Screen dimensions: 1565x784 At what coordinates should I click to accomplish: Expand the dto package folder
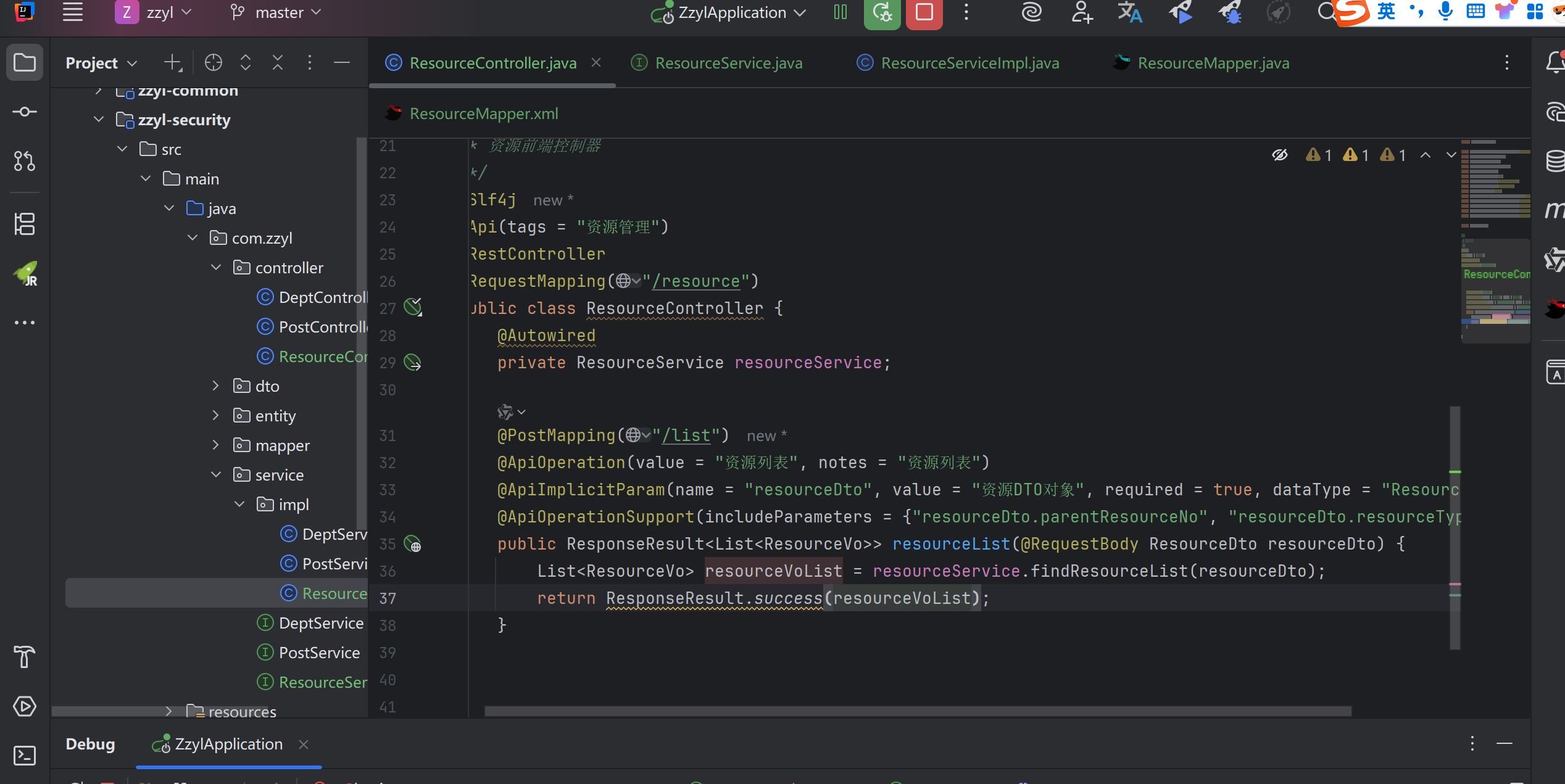[215, 386]
